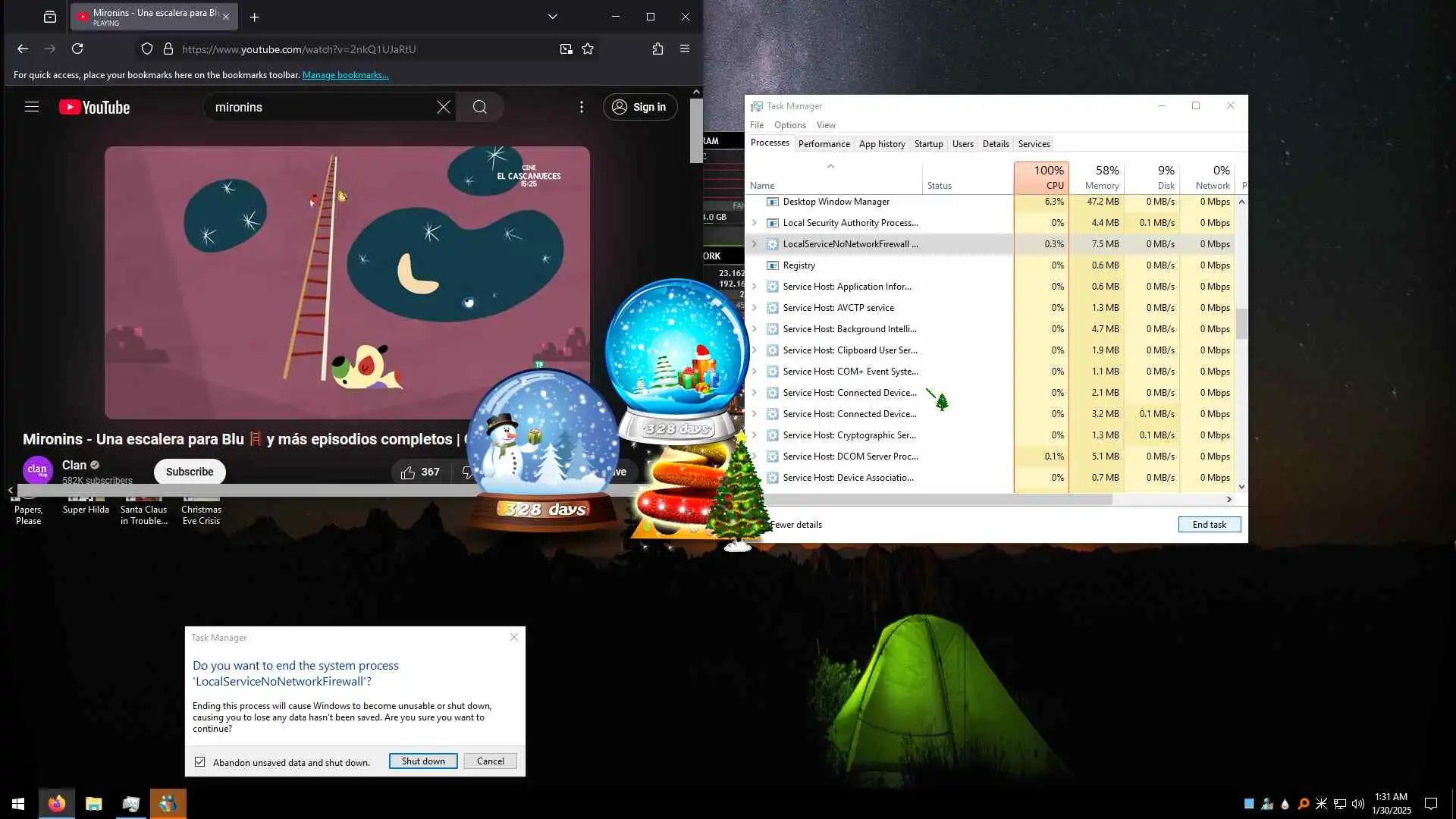Bookmark this page with the star icon
Screen dimensions: 1456x819
588,49
